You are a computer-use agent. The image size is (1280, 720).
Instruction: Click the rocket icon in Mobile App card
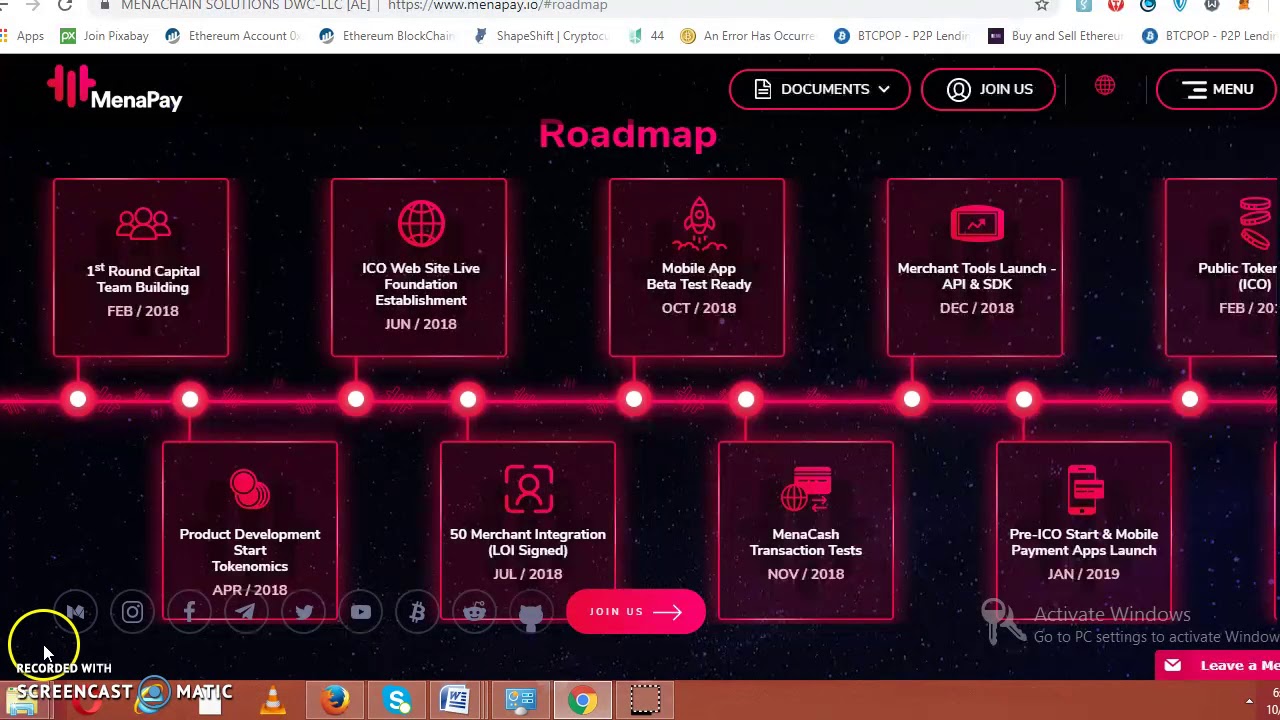pos(699,224)
